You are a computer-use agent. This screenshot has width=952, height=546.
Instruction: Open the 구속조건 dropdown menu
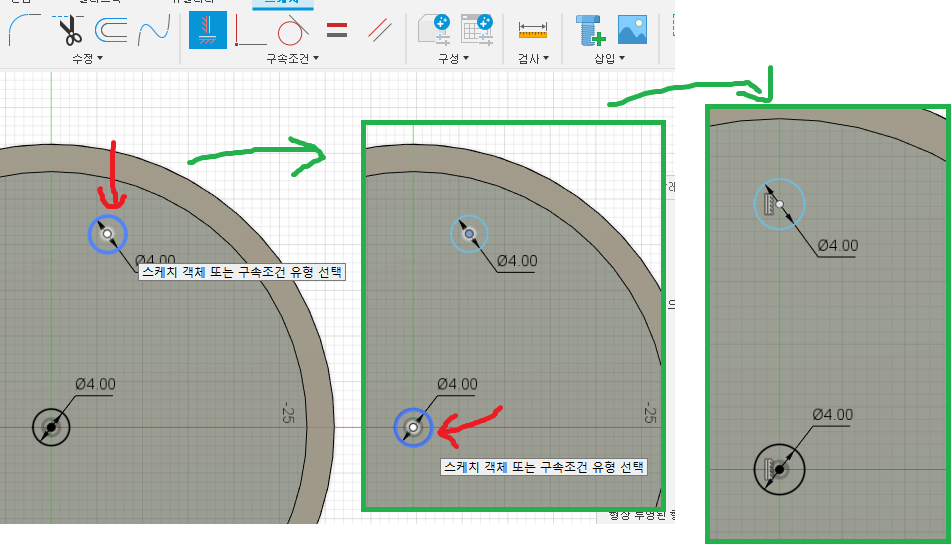click(292, 58)
